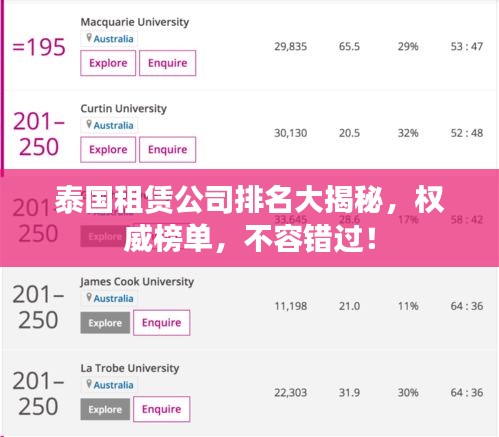
Task: Open Macquarie University name link
Action: 135,22
